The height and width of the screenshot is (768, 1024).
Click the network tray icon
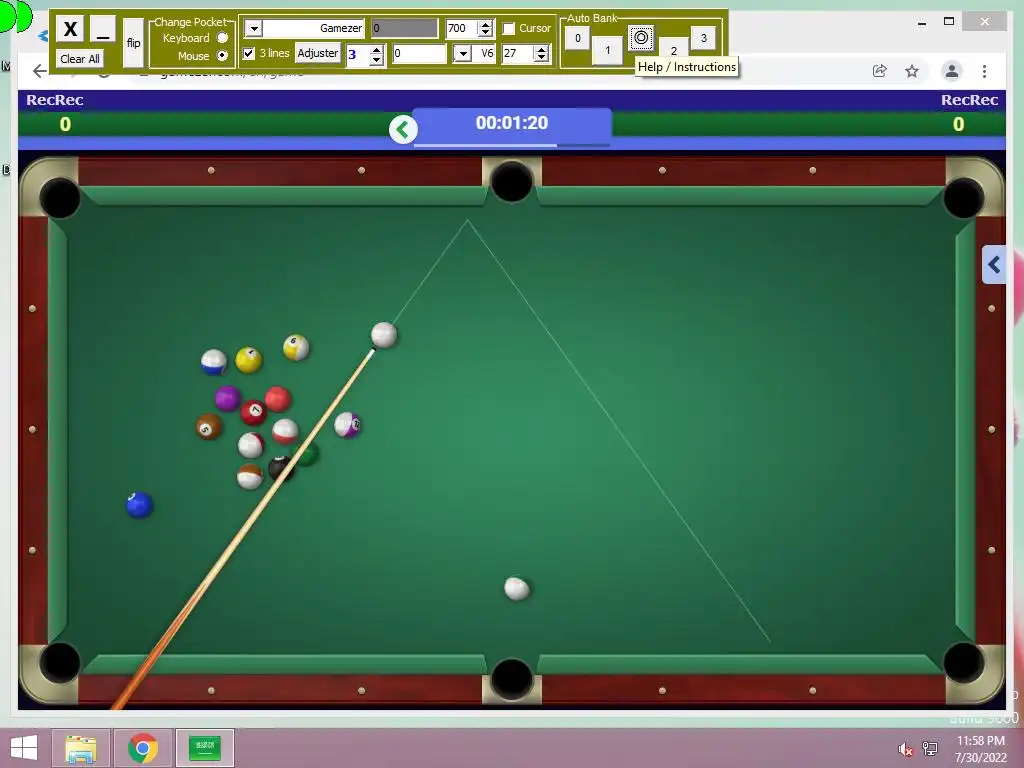coord(930,749)
